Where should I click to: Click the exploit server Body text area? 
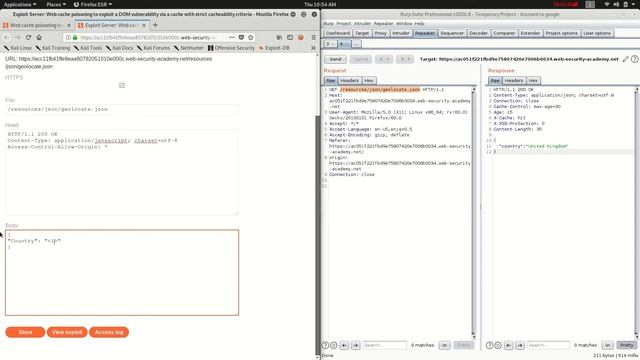[122, 273]
